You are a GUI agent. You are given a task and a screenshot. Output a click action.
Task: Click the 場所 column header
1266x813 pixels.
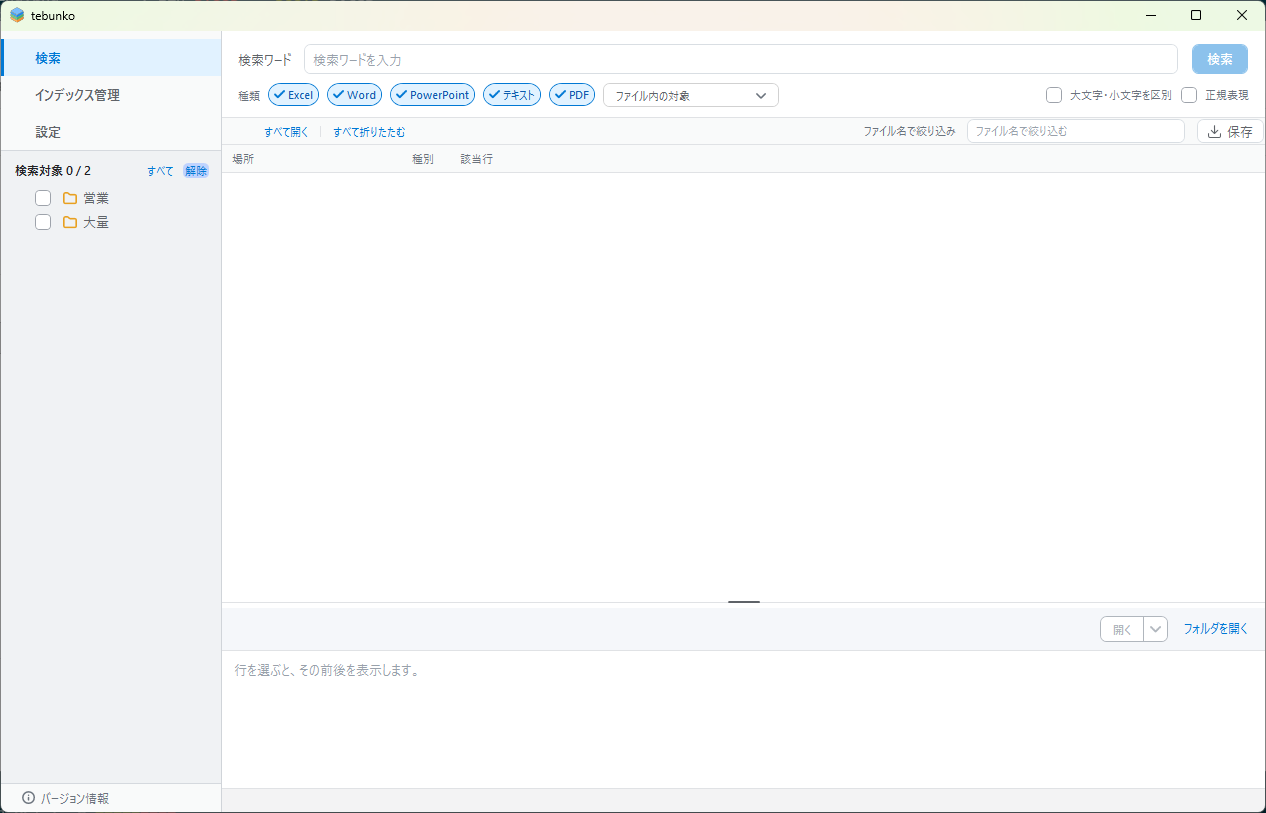point(243,159)
